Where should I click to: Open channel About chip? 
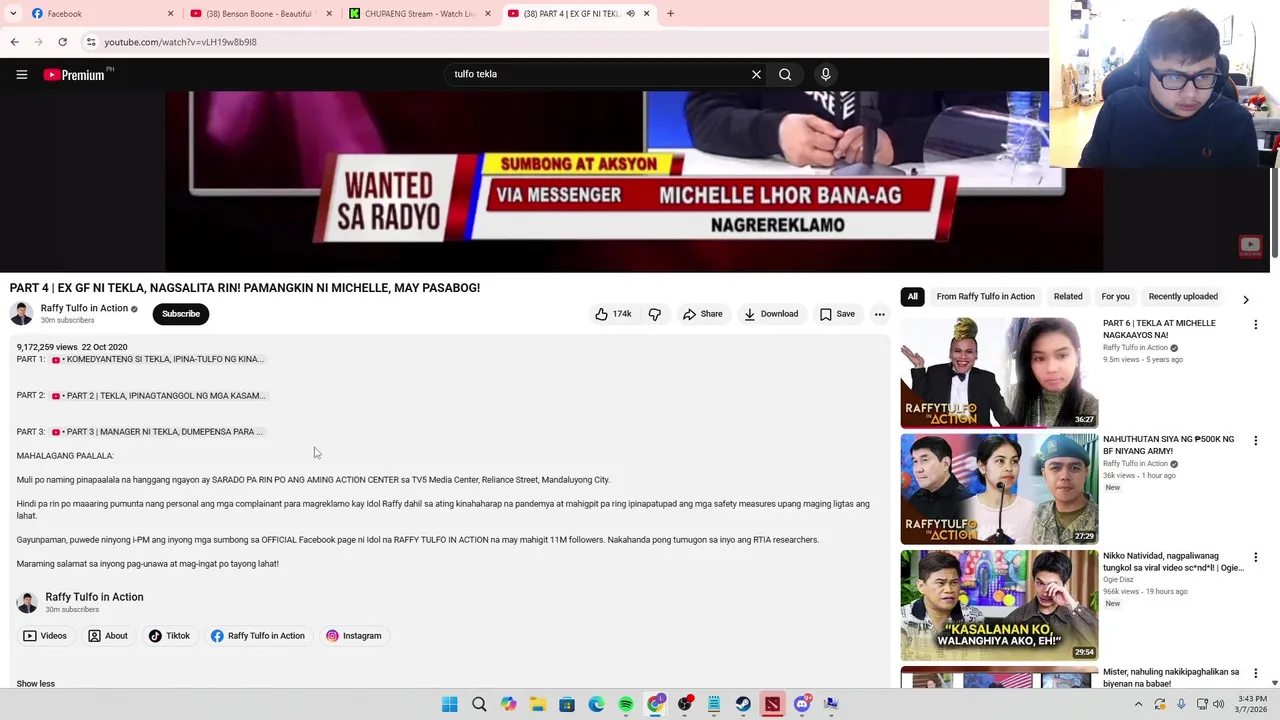[108, 636]
